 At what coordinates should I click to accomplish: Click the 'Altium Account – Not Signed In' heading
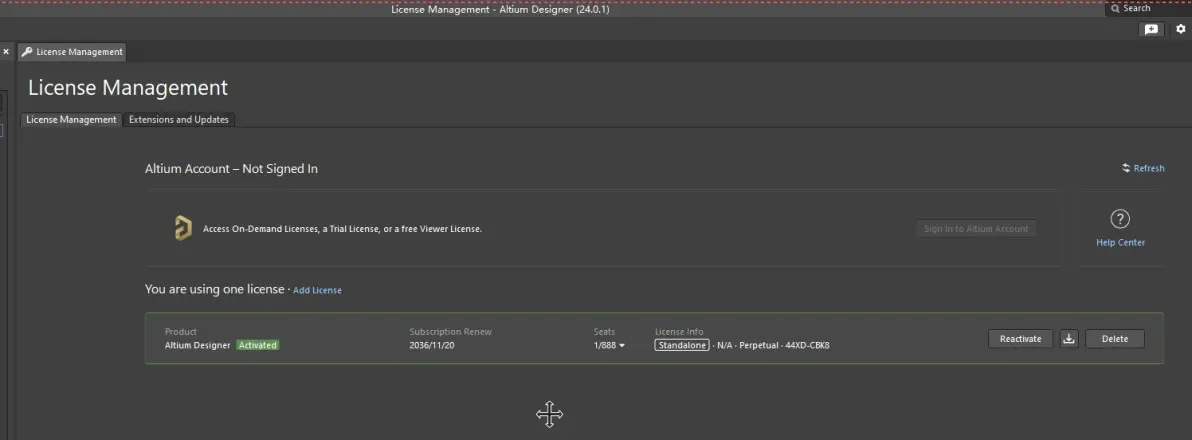231,169
